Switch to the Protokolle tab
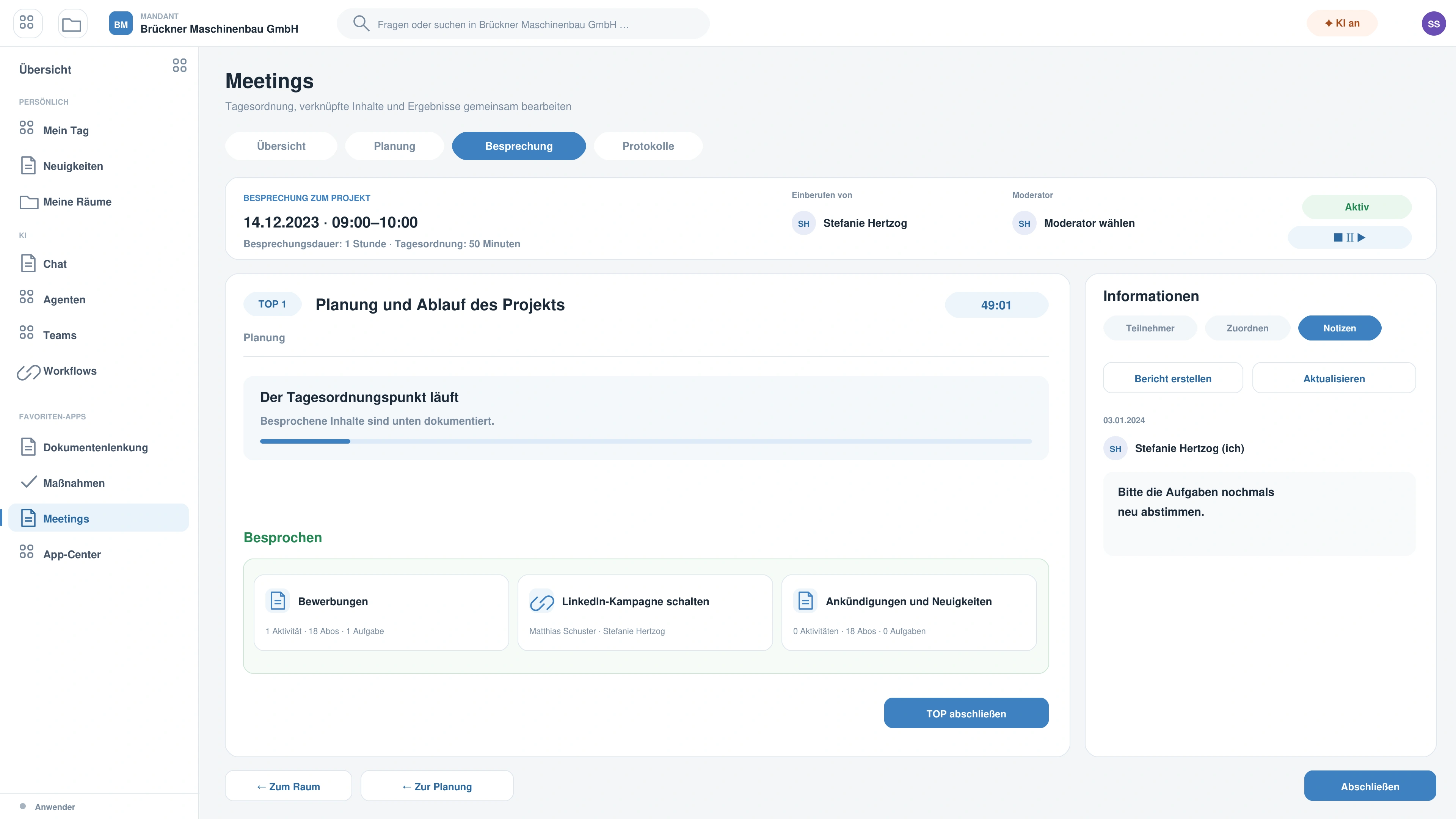The width and height of the screenshot is (1456, 819). point(648,146)
